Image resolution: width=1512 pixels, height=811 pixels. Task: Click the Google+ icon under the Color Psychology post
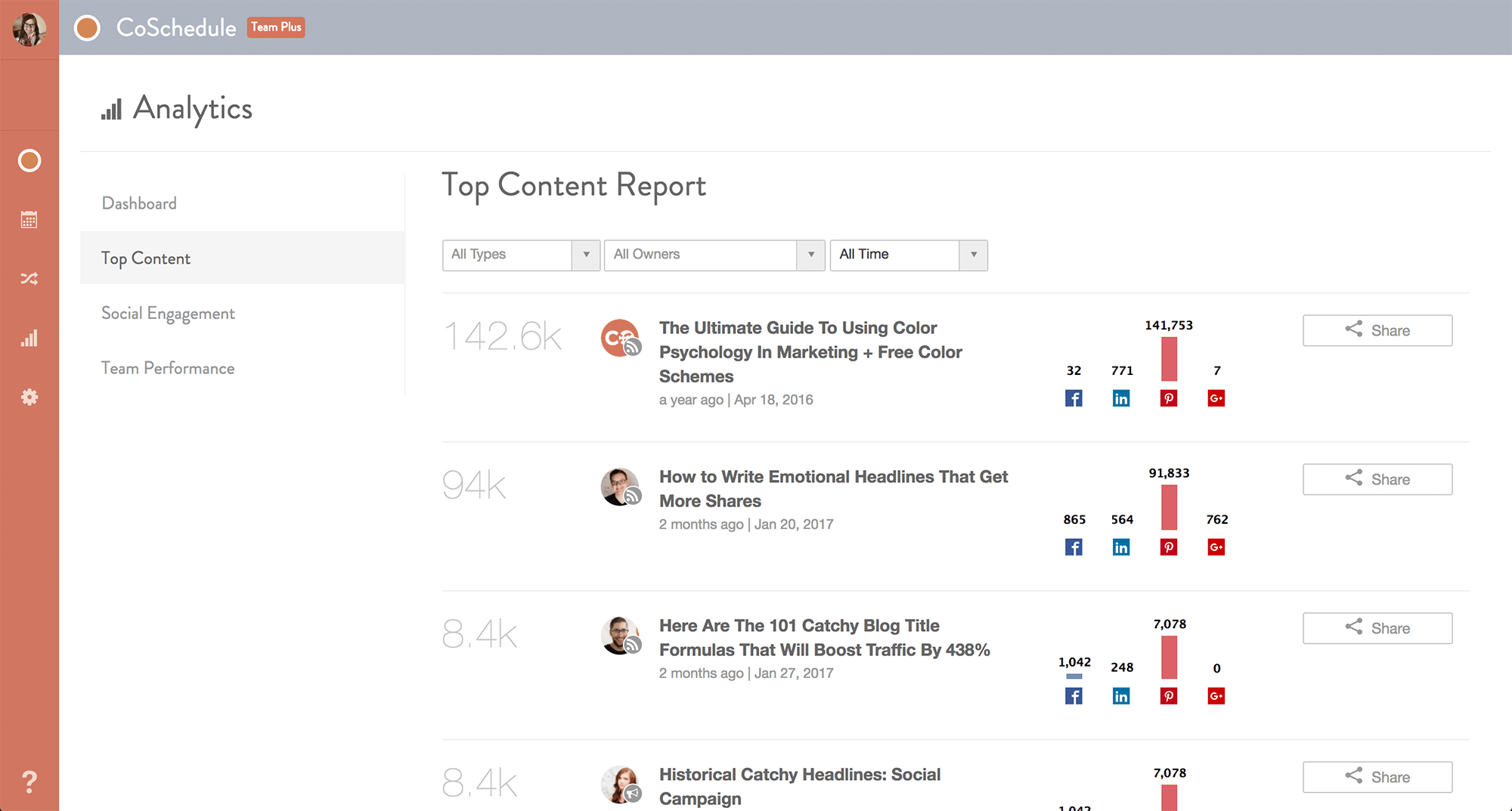pyautogui.click(x=1216, y=398)
